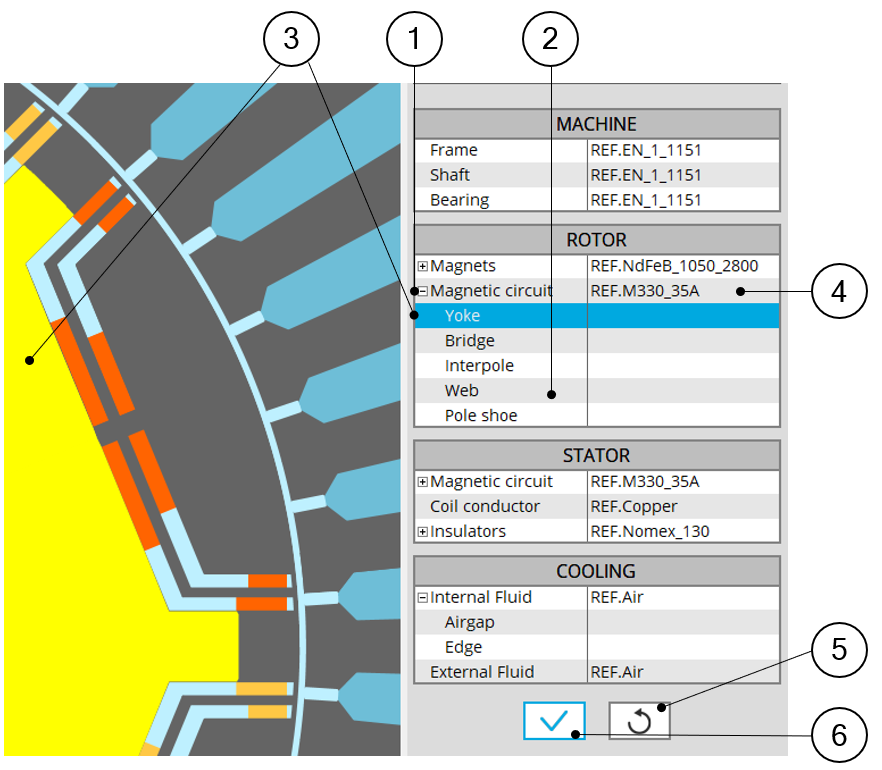Click the Magnets material REF.NdFeB_1050_2800
The image size is (882, 770).
click(674, 266)
